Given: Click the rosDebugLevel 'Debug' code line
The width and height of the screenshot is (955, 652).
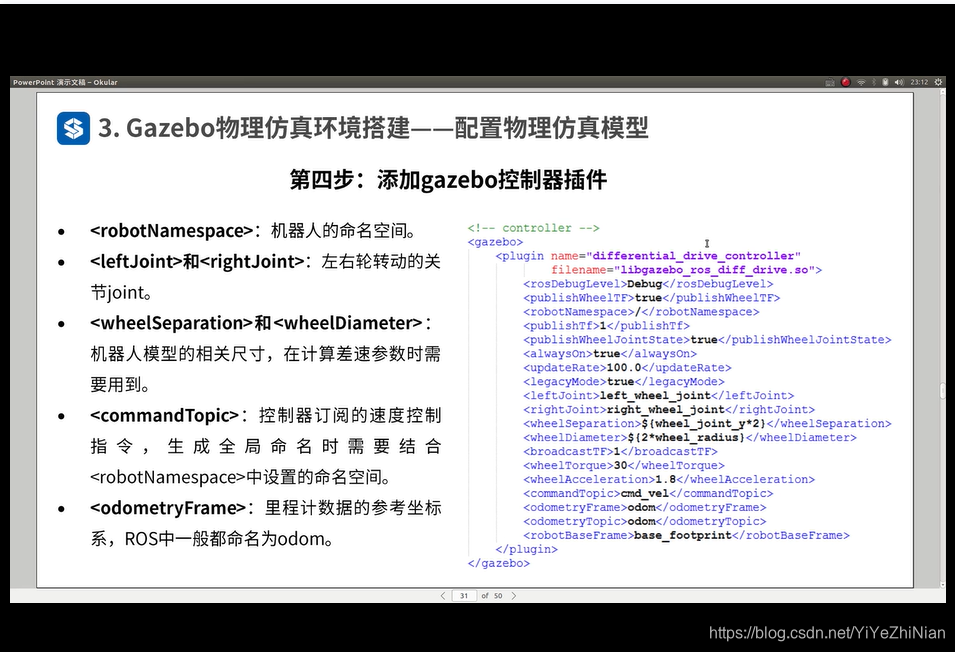Looking at the screenshot, I should click(x=648, y=284).
